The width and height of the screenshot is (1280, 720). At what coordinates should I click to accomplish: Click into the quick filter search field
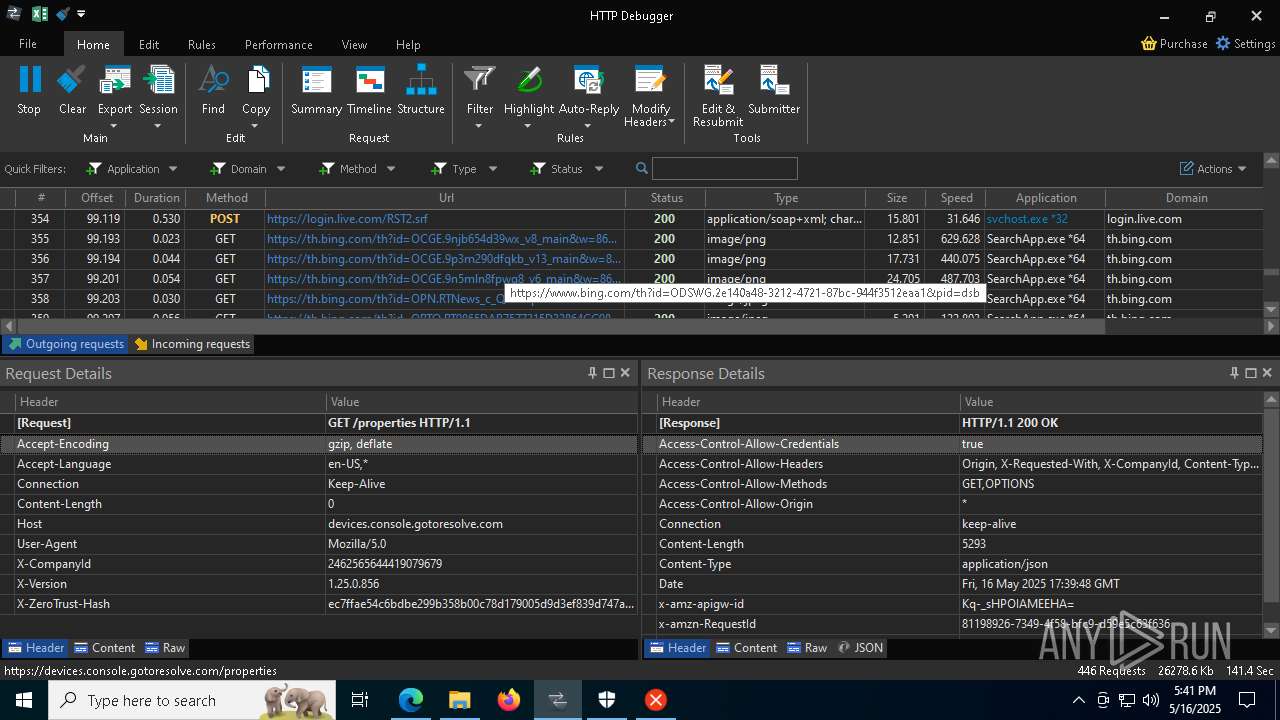725,168
